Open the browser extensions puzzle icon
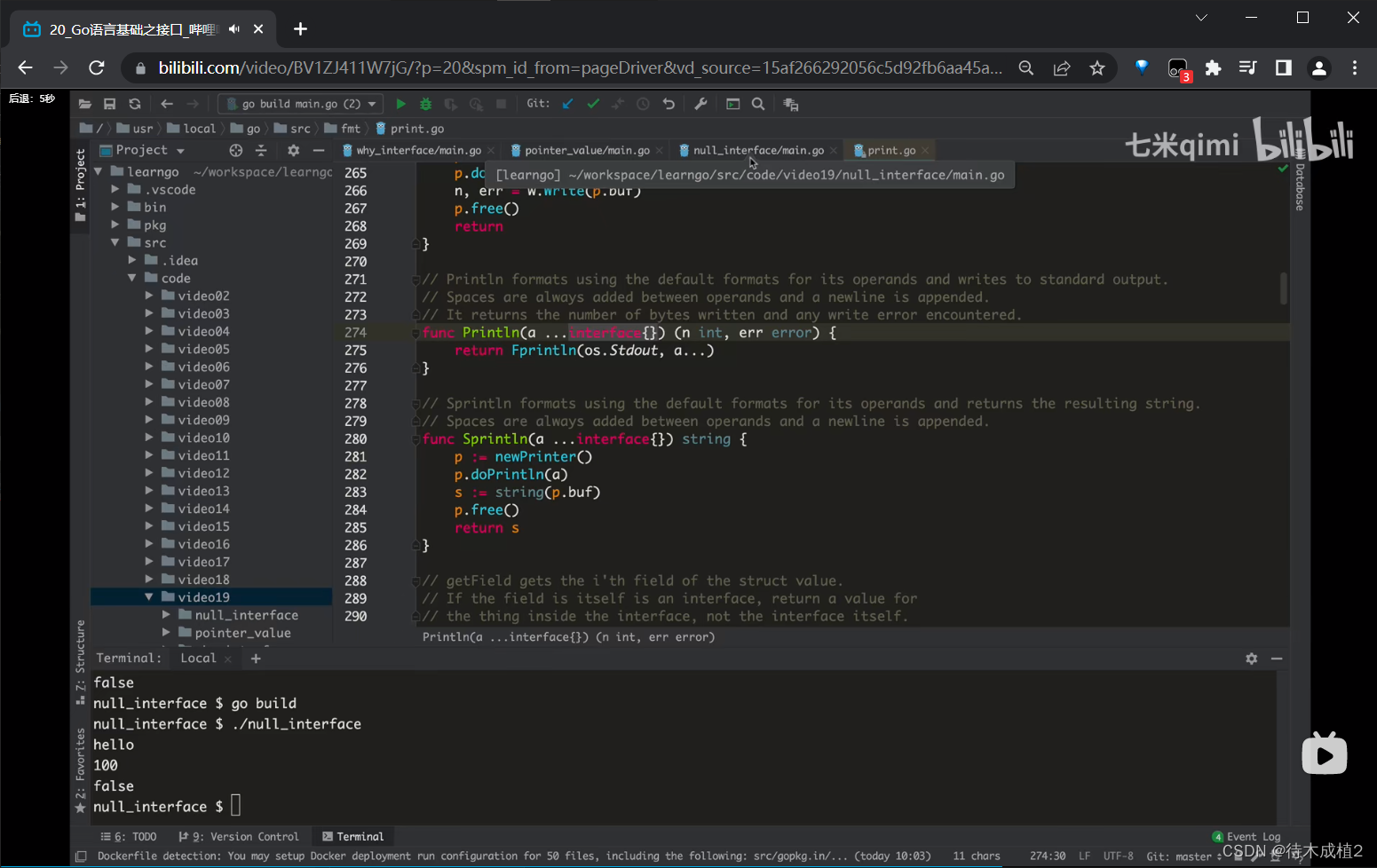The height and width of the screenshot is (868, 1377). (1213, 68)
